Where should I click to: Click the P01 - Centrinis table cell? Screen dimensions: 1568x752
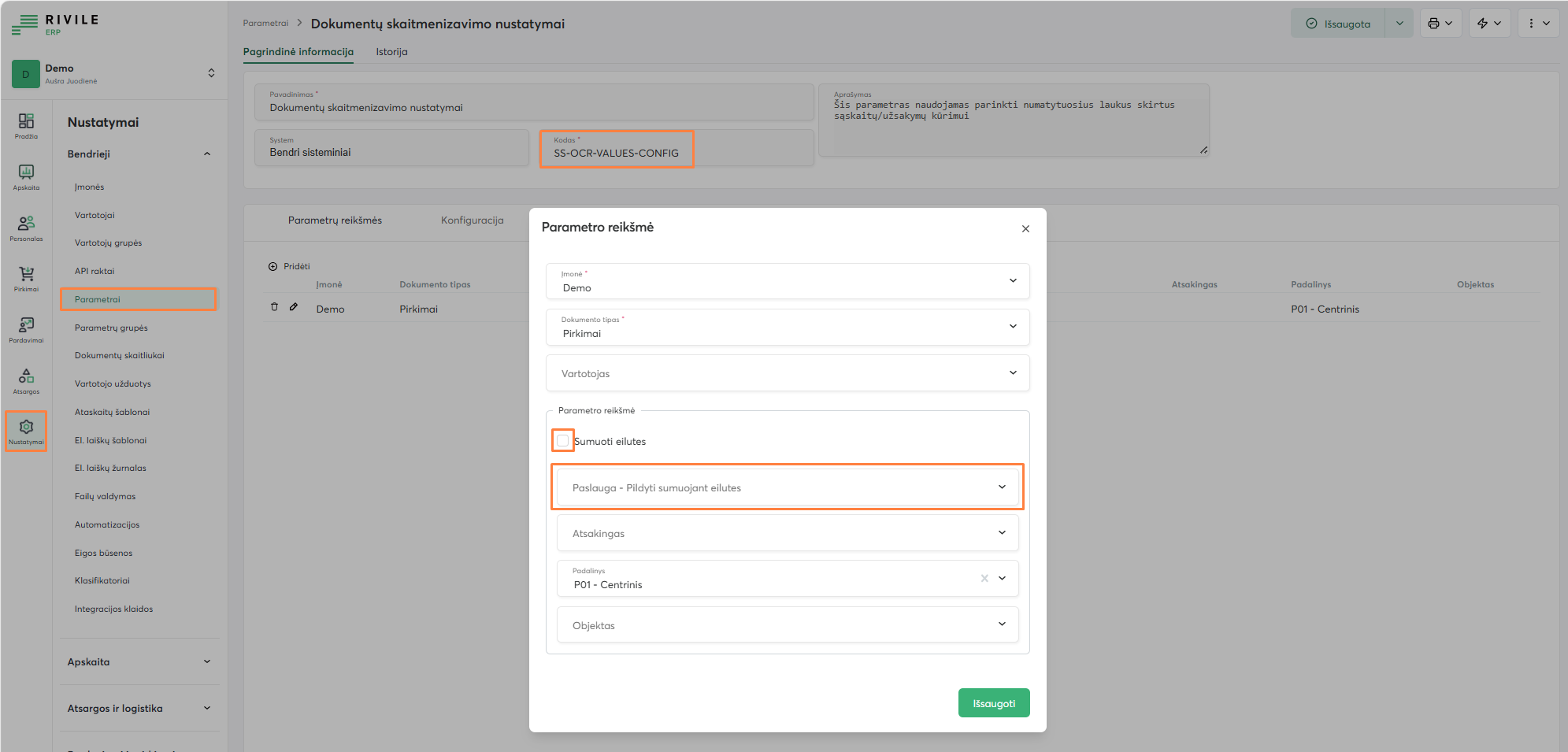click(x=1325, y=309)
